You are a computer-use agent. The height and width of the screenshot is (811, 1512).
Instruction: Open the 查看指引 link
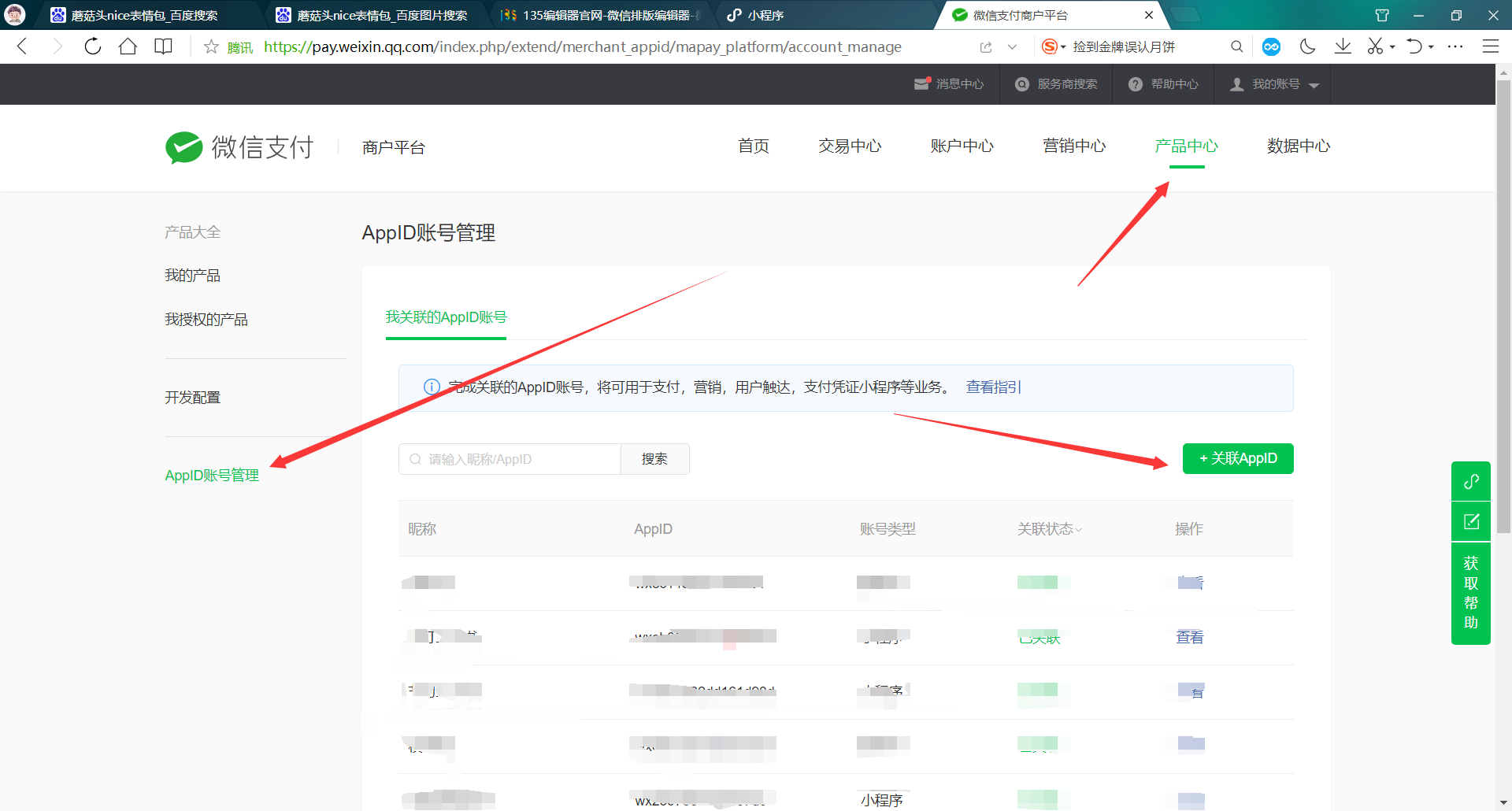[x=992, y=387]
